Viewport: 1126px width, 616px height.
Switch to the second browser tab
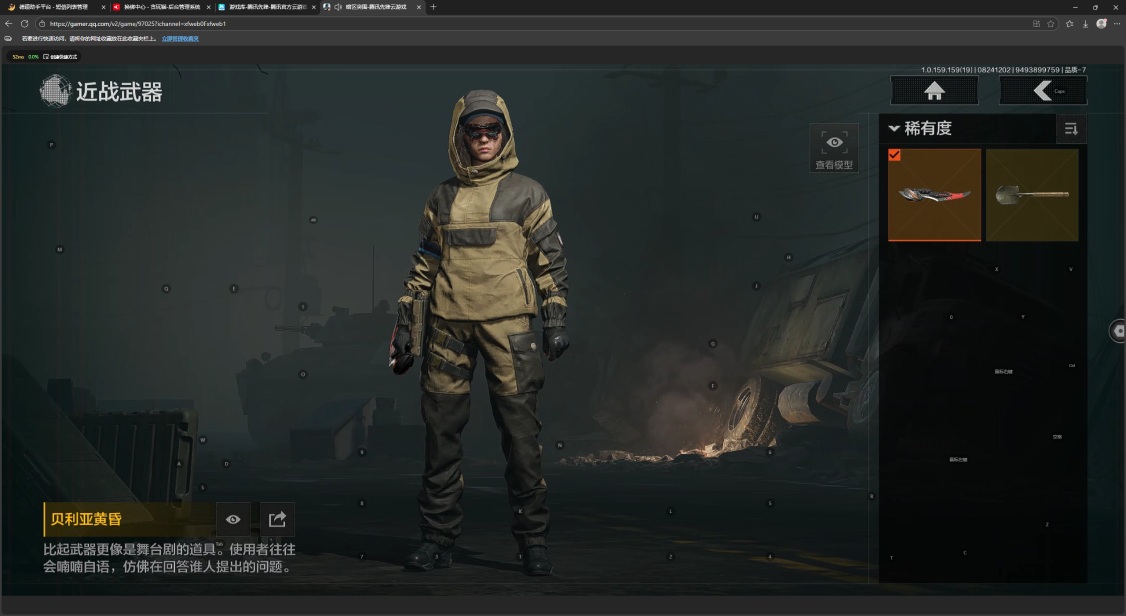[161, 7]
